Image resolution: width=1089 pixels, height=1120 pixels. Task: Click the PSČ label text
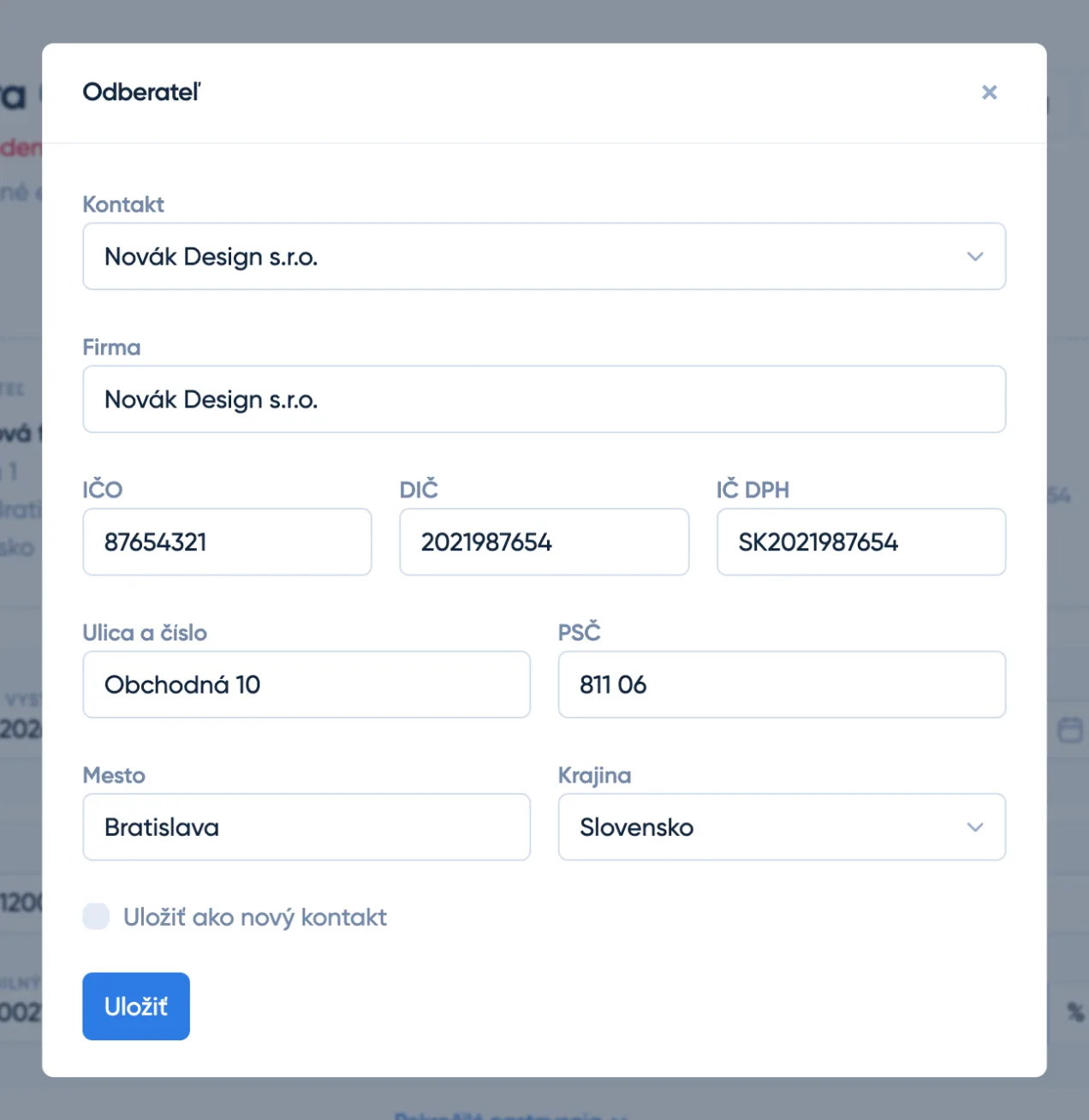click(579, 632)
